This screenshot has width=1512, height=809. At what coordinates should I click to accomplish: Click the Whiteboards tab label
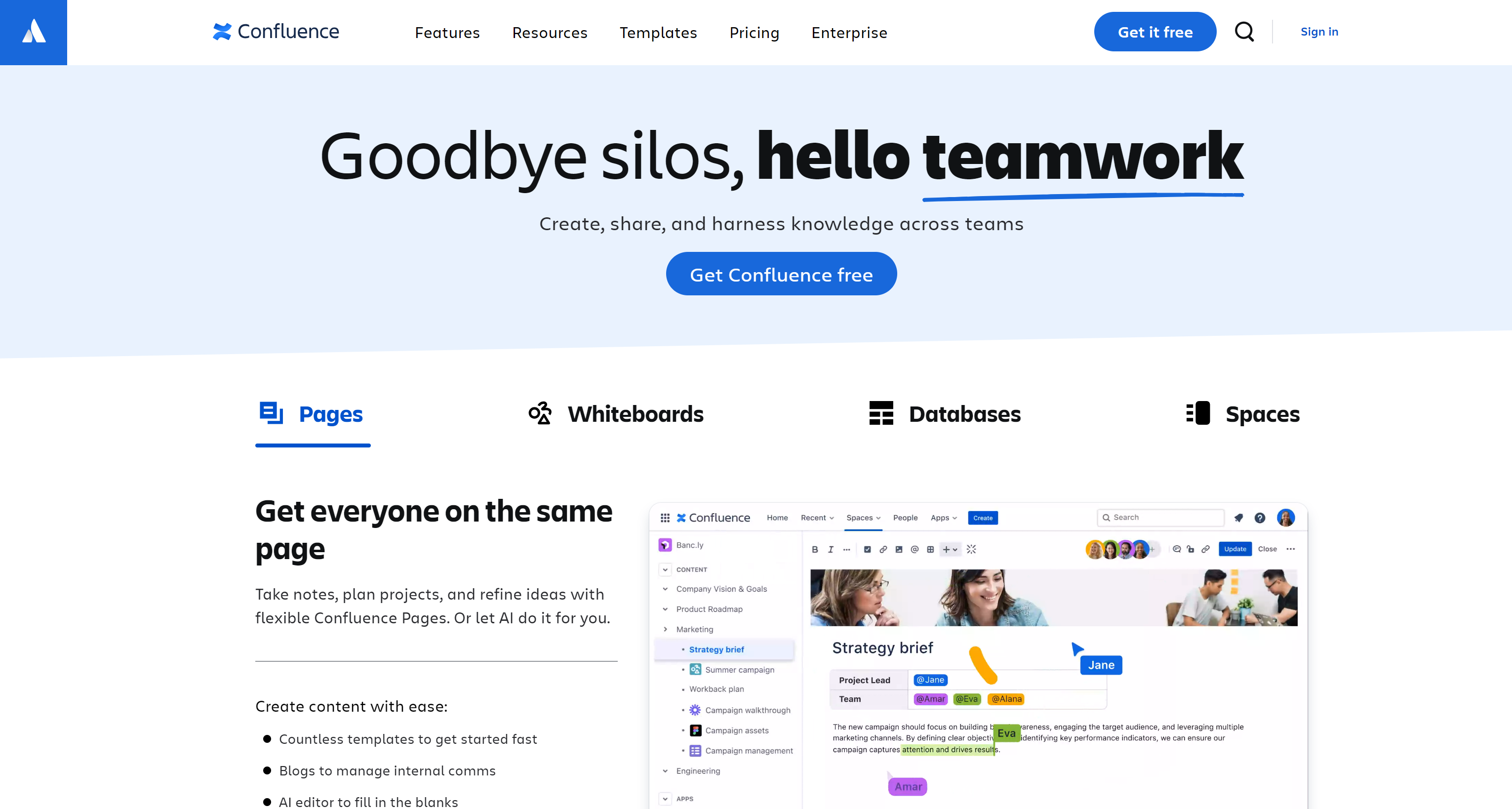pyautogui.click(x=636, y=413)
